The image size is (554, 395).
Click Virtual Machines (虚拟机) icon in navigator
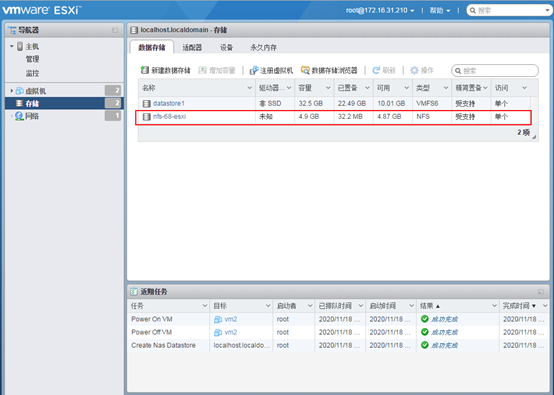(20, 91)
